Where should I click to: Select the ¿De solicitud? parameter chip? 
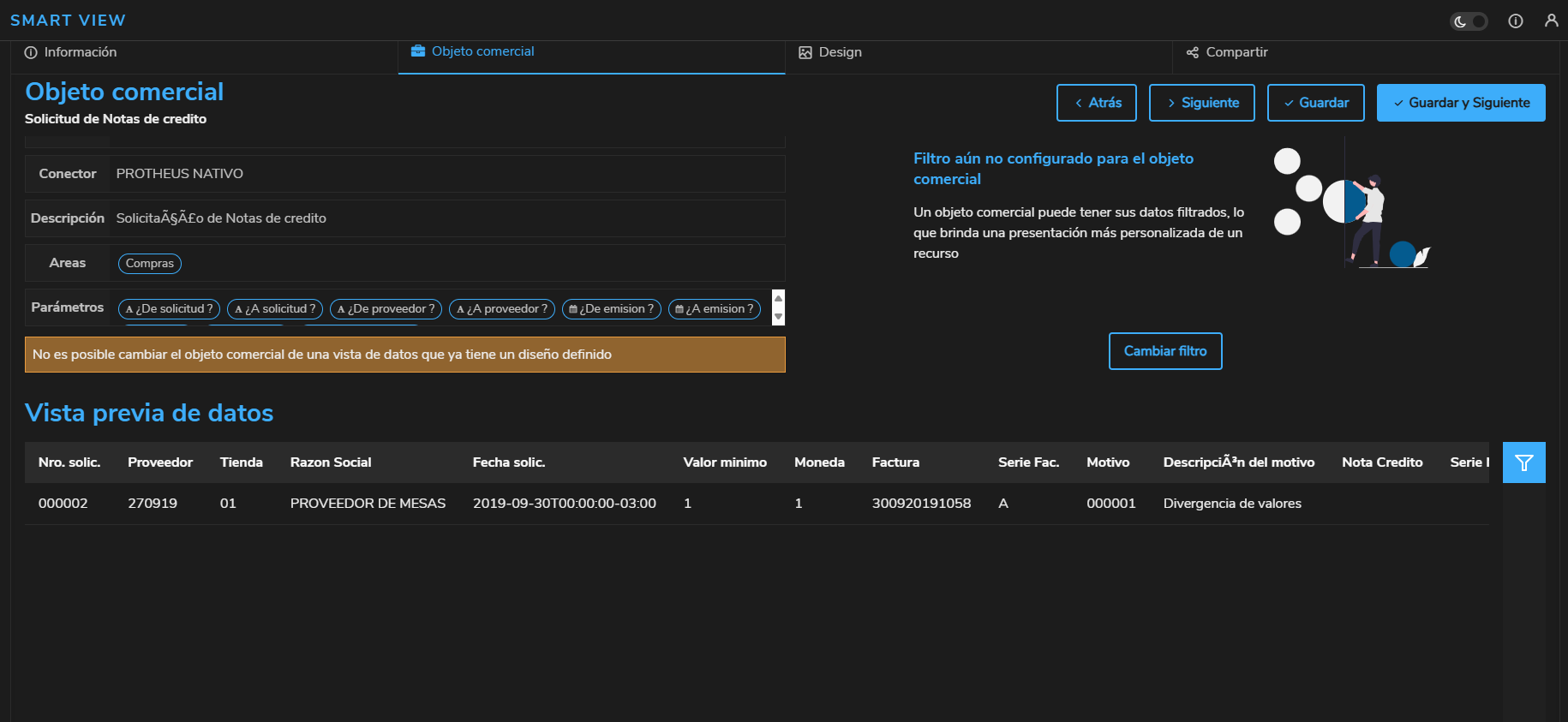click(x=170, y=309)
